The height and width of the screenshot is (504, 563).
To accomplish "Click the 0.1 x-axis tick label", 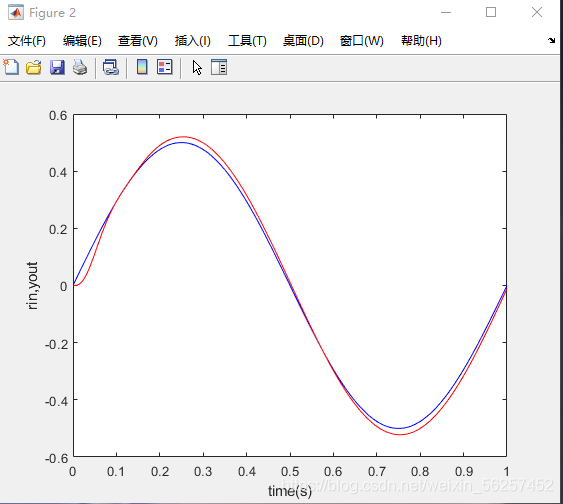I will click(x=116, y=471).
